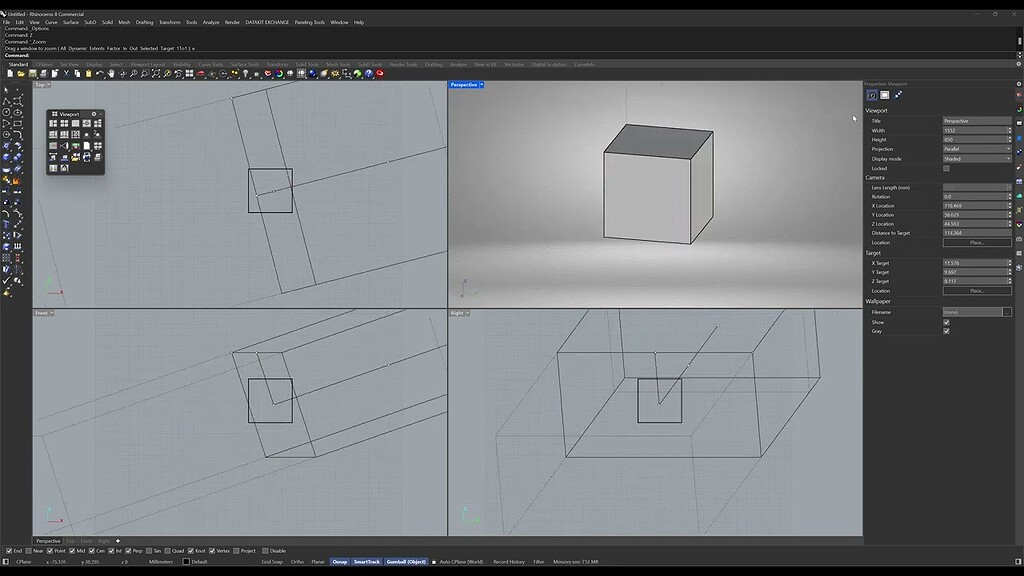
Task: Toggle the Gray wallpaper checkbox
Action: pyautogui.click(x=946, y=331)
